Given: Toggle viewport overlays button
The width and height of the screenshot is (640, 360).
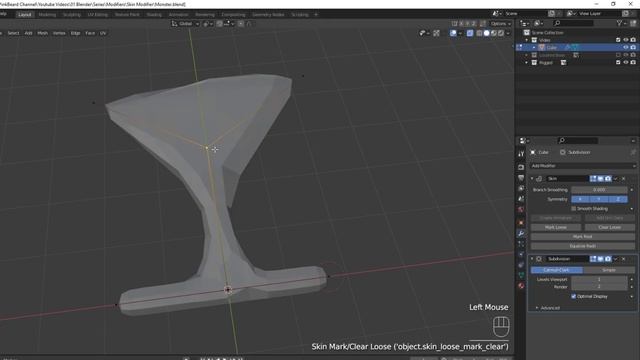Looking at the screenshot, I should (453, 33).
